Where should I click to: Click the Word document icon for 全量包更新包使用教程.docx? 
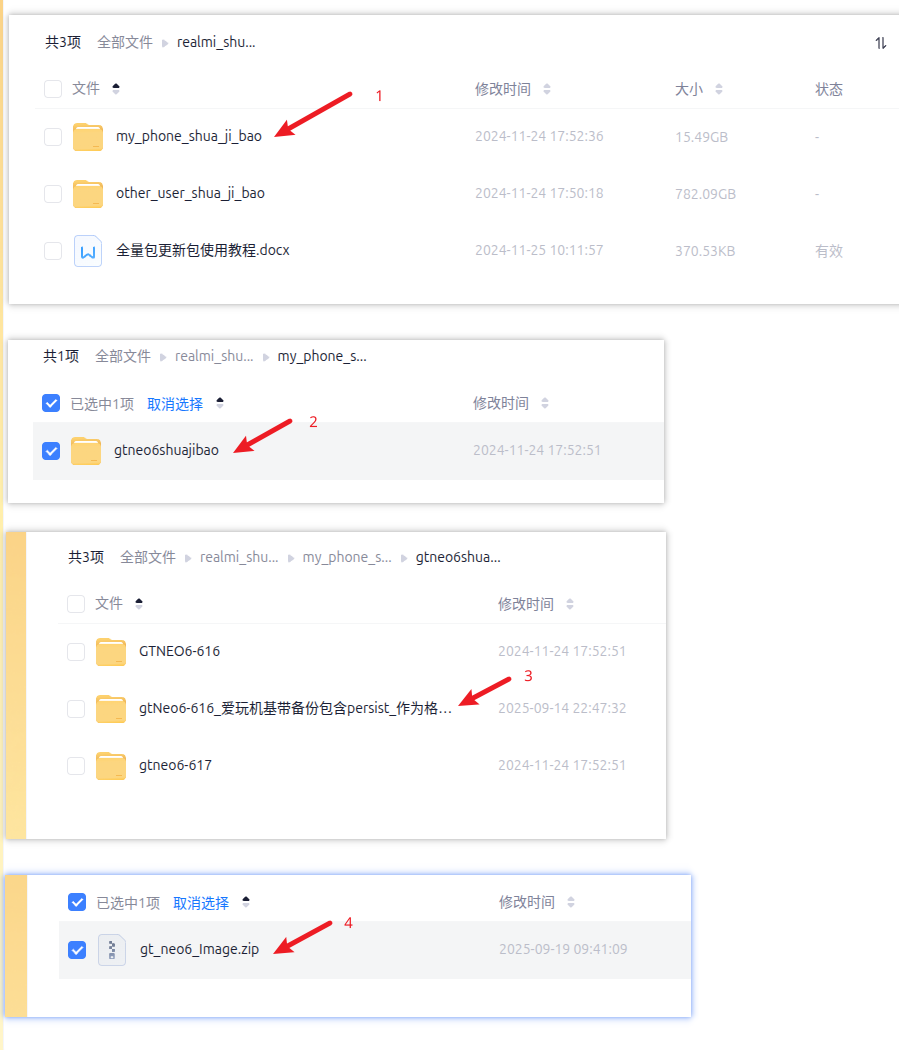click(88, 251)
